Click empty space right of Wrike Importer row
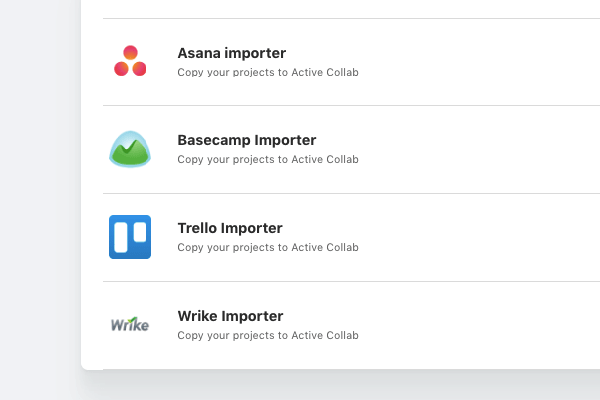The height and width of the screenshot is (400, 600). pos(478,325)
